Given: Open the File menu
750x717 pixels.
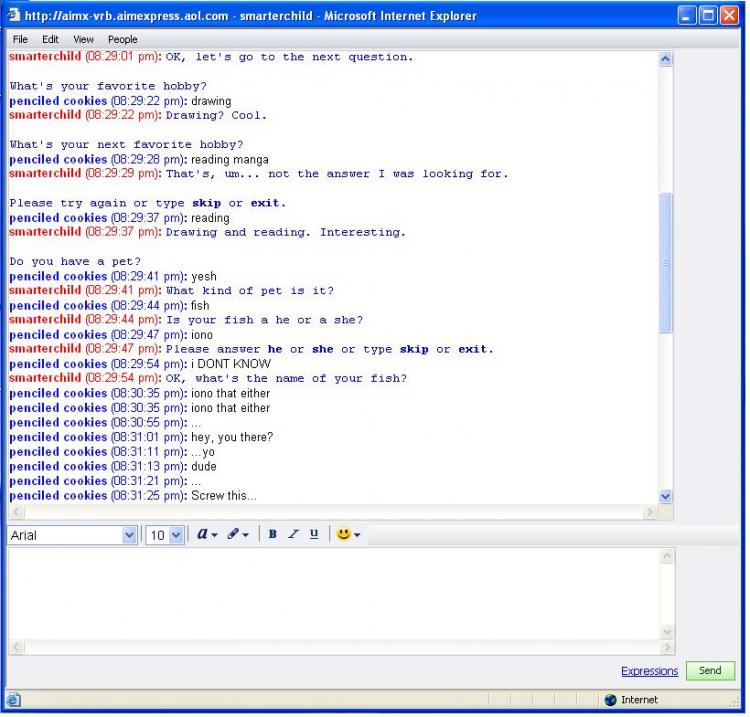Looking at the screenshot, I should pos(20,39).
